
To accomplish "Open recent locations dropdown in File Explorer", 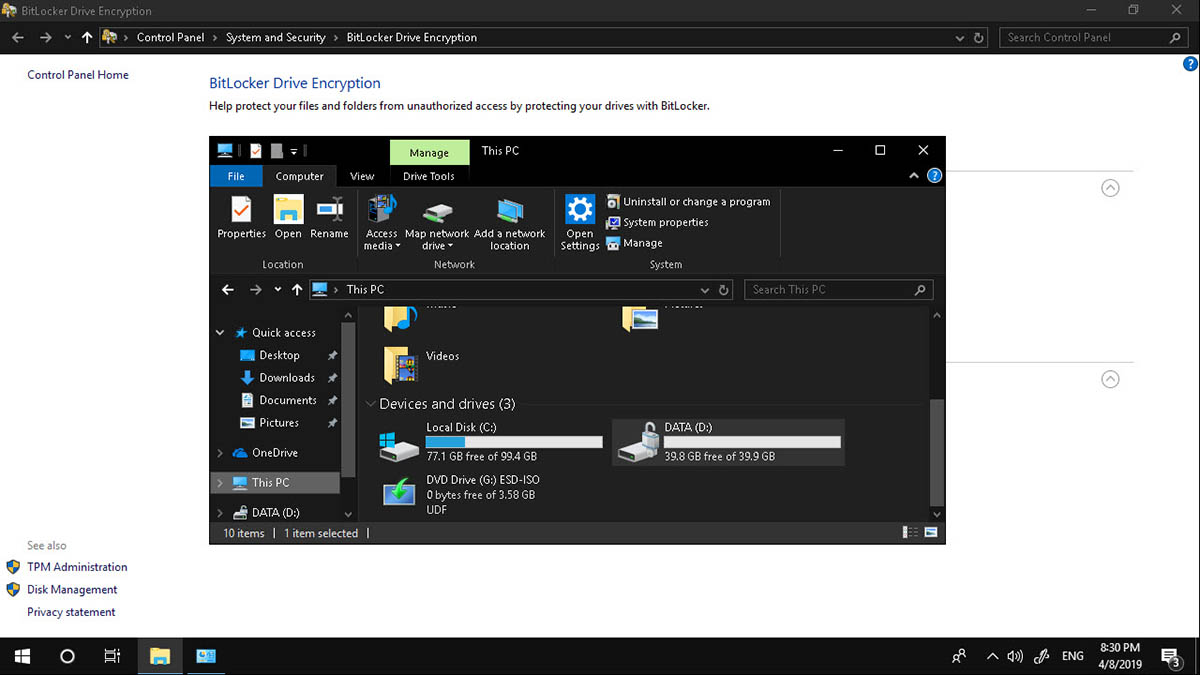I will pyautogui.click(x=278, y=290).
